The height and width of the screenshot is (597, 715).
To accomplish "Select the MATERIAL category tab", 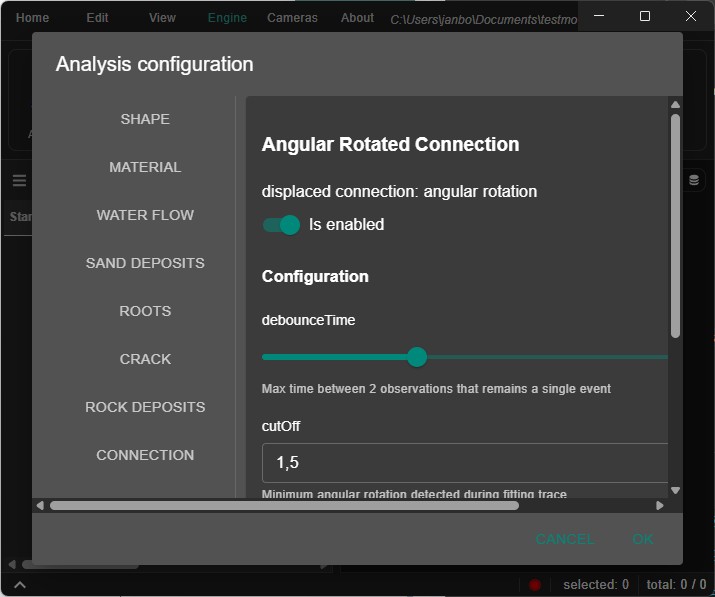I will click(x=145, y=167).
